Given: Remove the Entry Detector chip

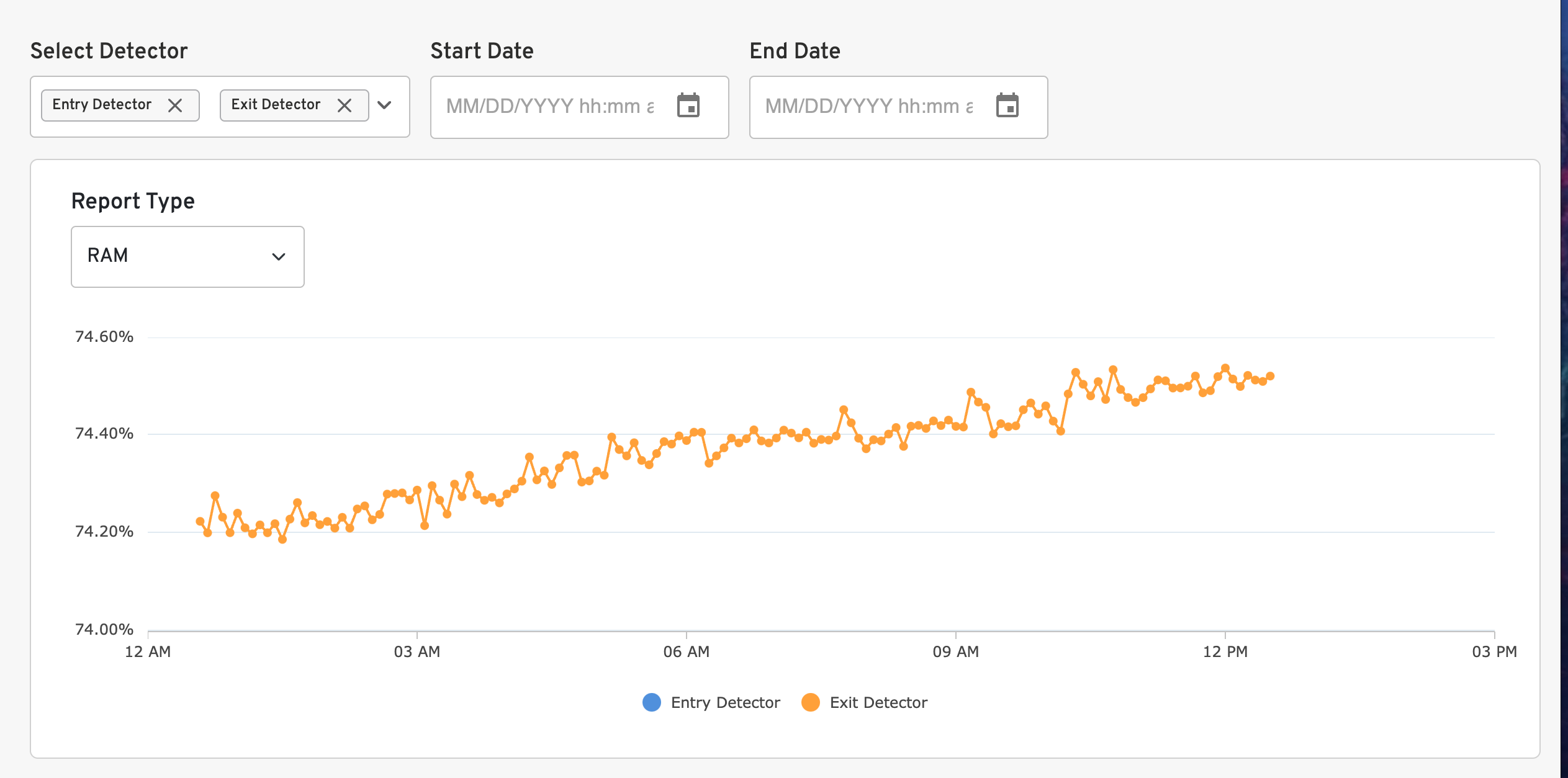Looking at the screenshot, I should [175, 105].
